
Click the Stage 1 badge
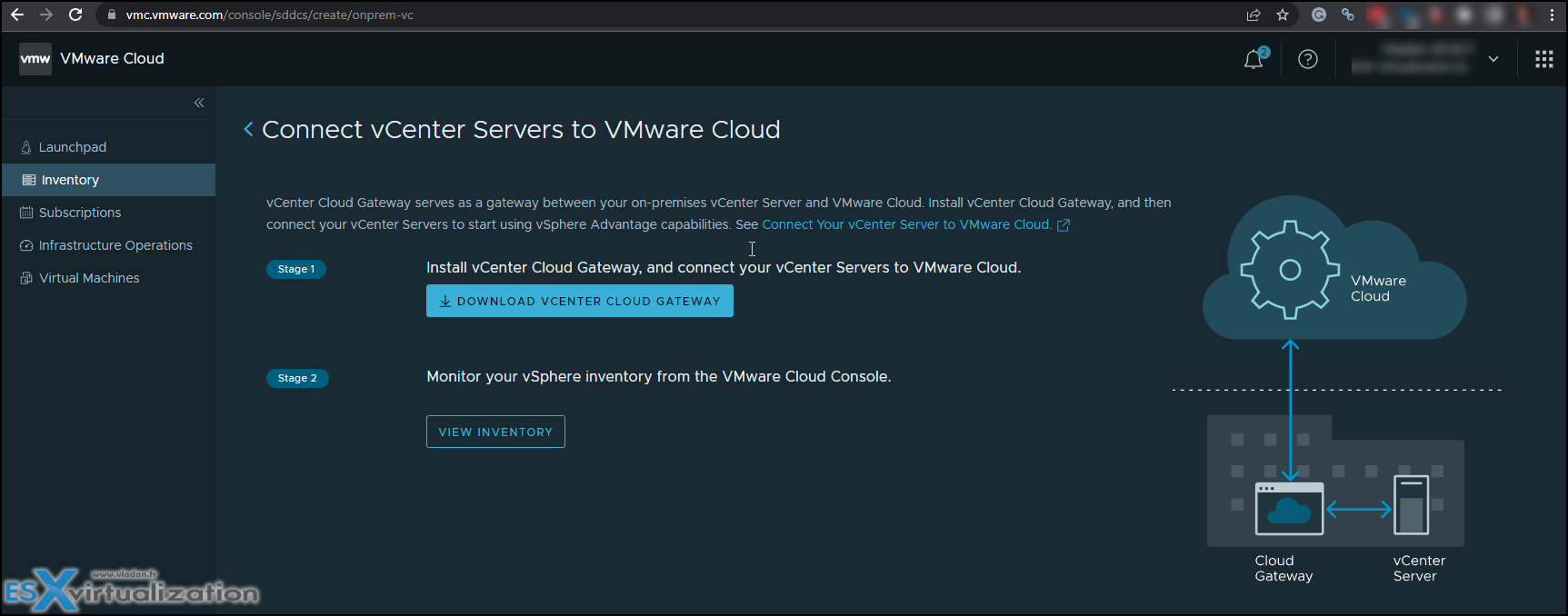pyautogui.click(x=296, y=269)
